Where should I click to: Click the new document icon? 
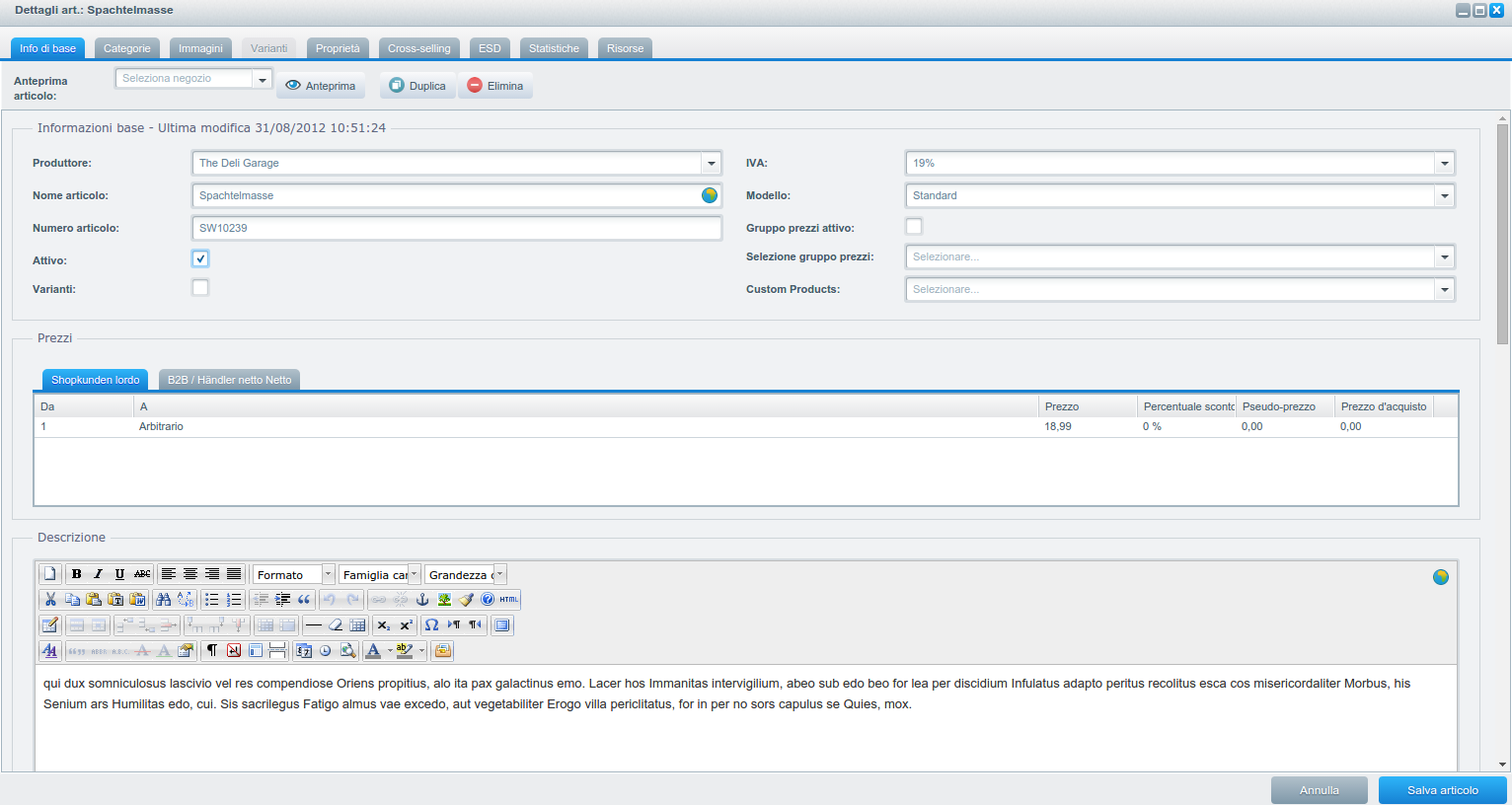[49, 574]
